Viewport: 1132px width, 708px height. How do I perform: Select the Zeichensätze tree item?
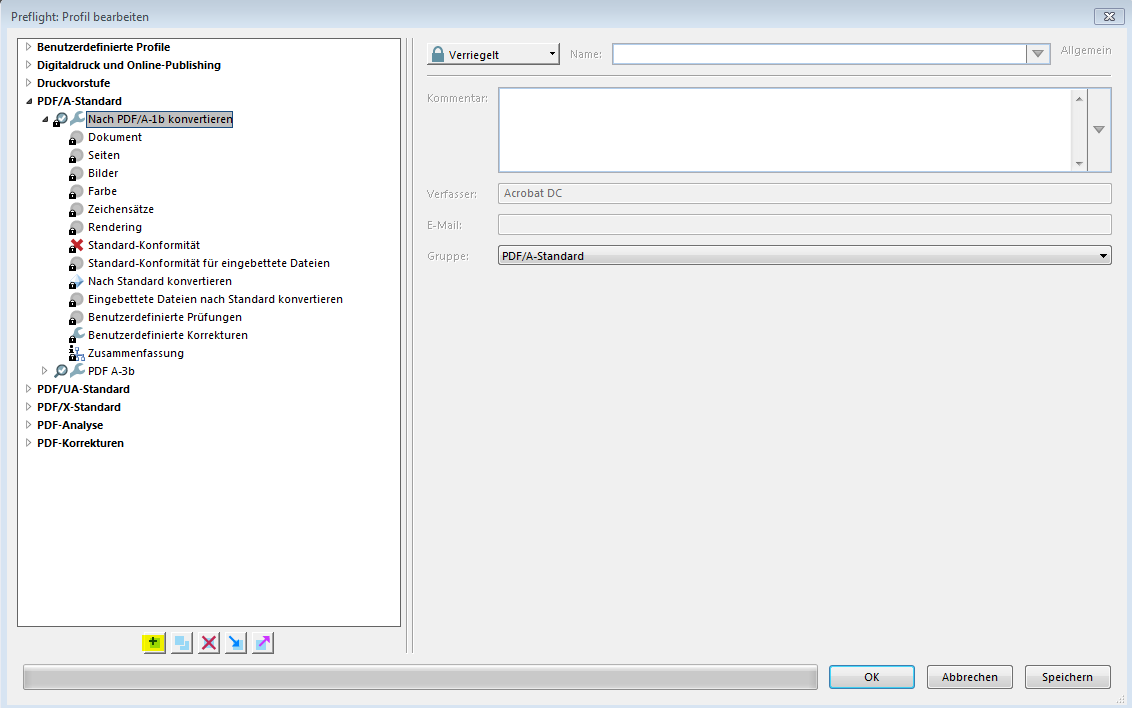121,209
